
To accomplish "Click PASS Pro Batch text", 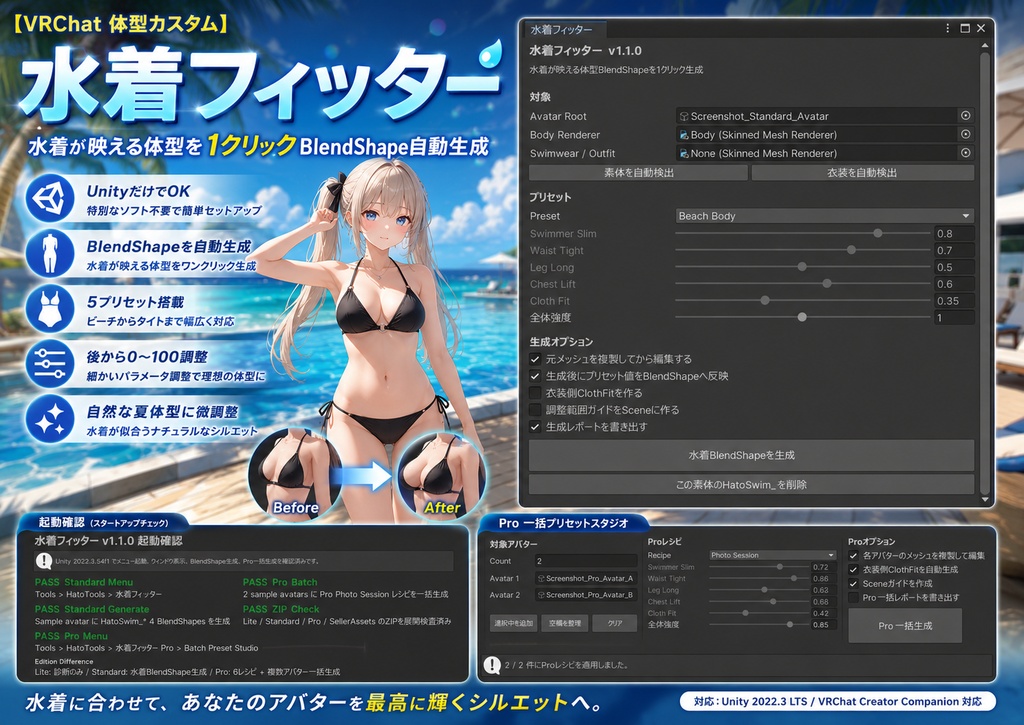I will (280, 582).
